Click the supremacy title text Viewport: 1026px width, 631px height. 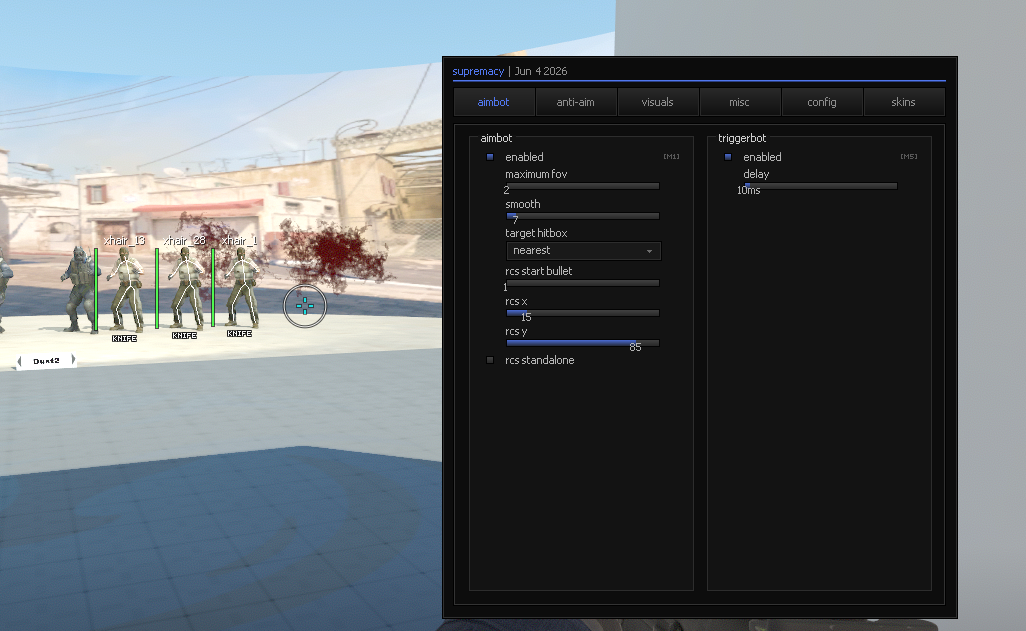478,71
